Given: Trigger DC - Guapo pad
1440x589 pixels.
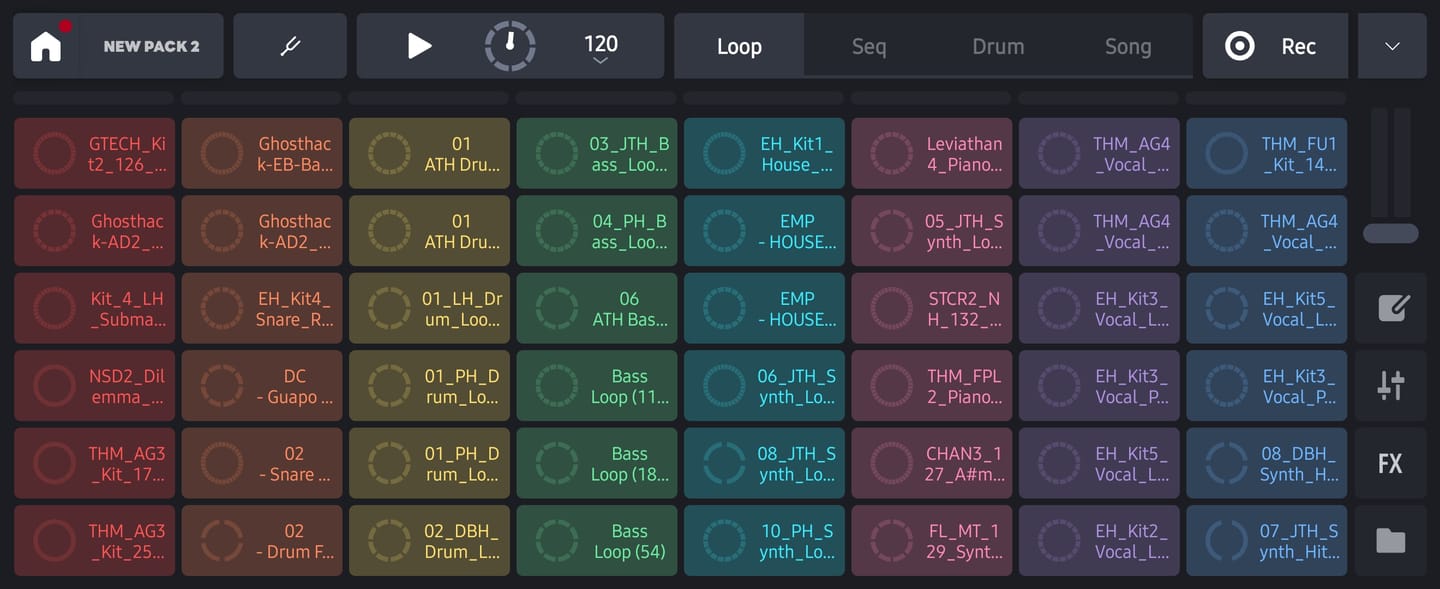Looking at the screenshot, I should point(262,386).
